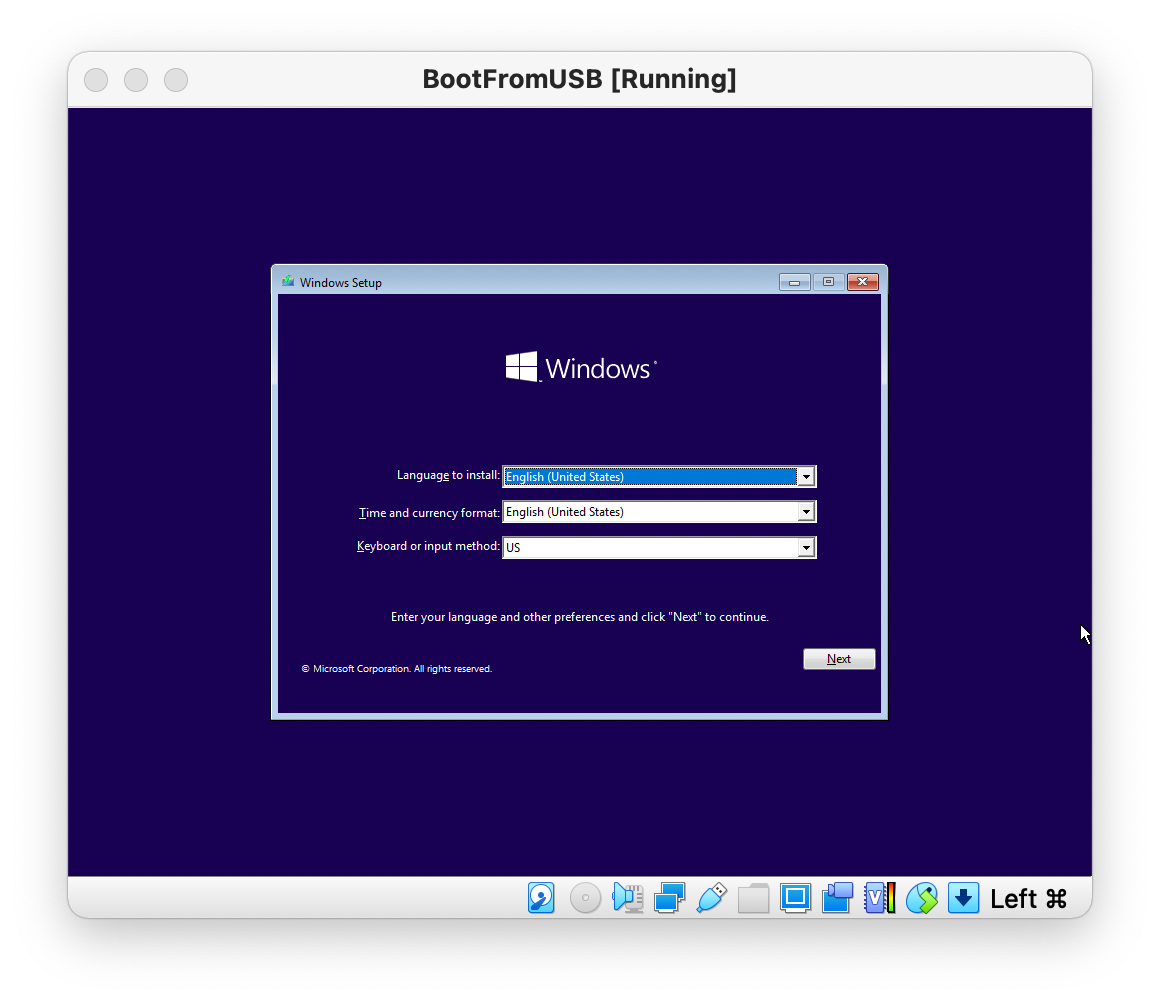Minimize the BootFromUSB VM window
The image size is (1160, 1002).
pyautogui.click(x=136, y=80)
